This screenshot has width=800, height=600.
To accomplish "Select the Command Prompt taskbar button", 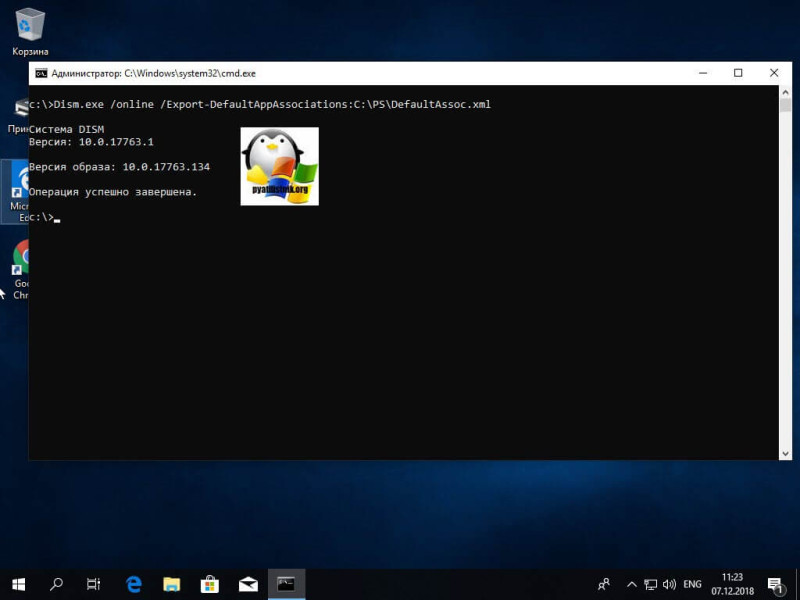I will coord(286,584).
